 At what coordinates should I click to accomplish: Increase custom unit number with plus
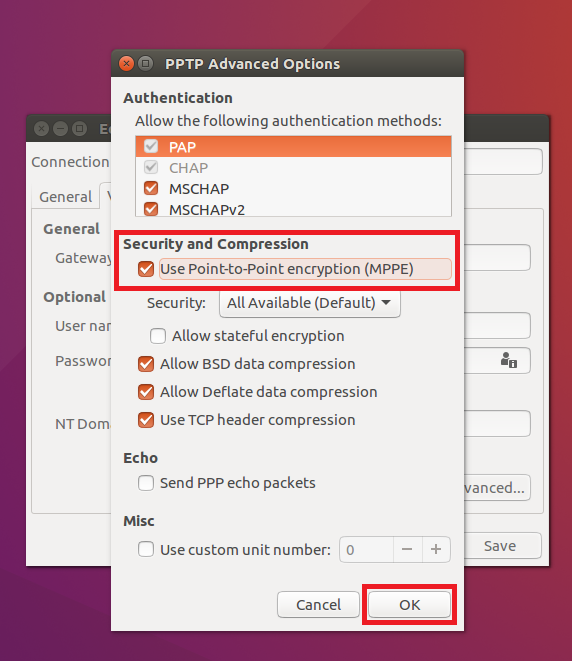pyautogui.click(x=436, y=549)
